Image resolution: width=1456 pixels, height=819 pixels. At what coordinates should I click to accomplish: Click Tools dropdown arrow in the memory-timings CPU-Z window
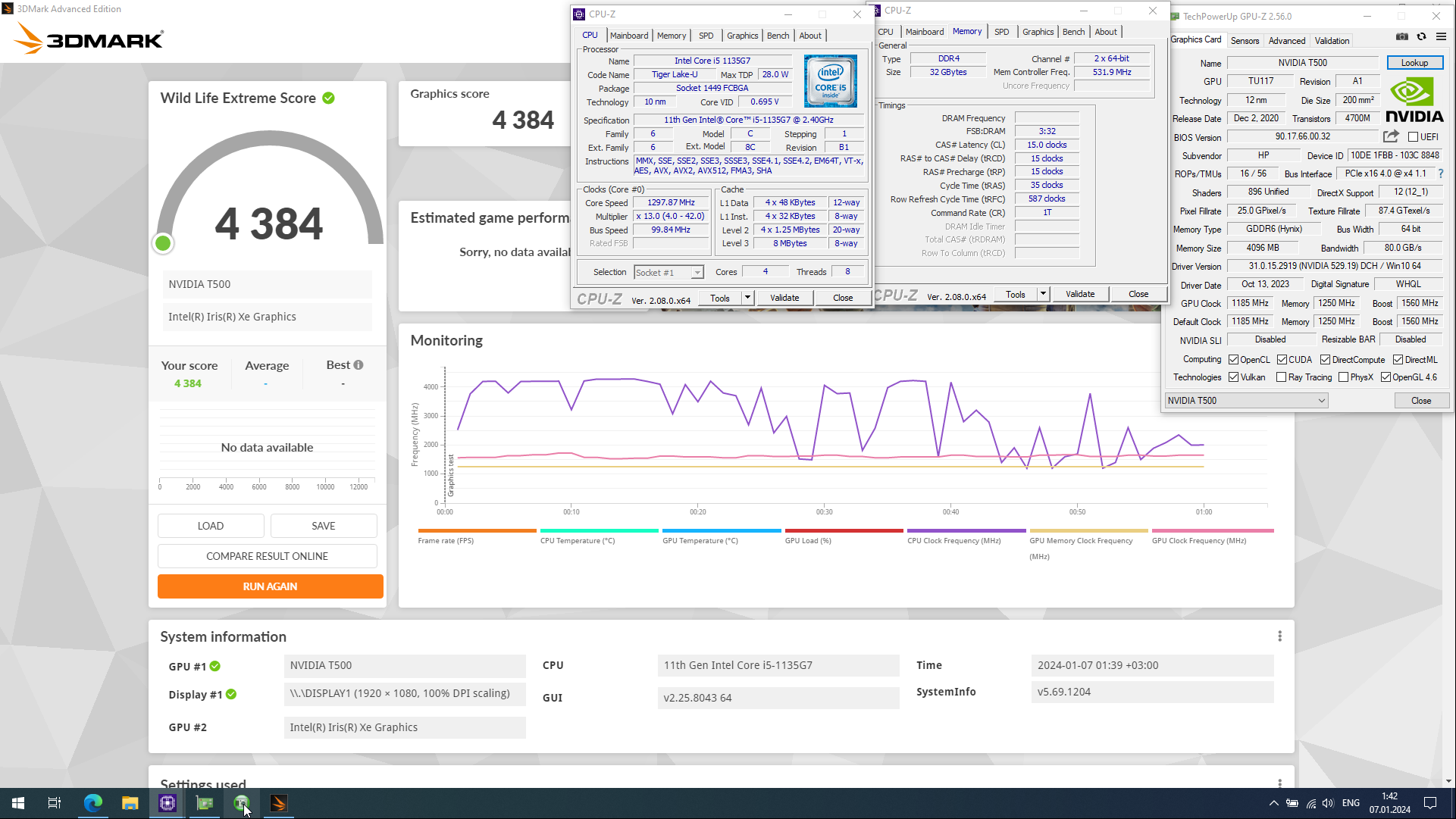pyautogui.click(x=1043, y=294)
